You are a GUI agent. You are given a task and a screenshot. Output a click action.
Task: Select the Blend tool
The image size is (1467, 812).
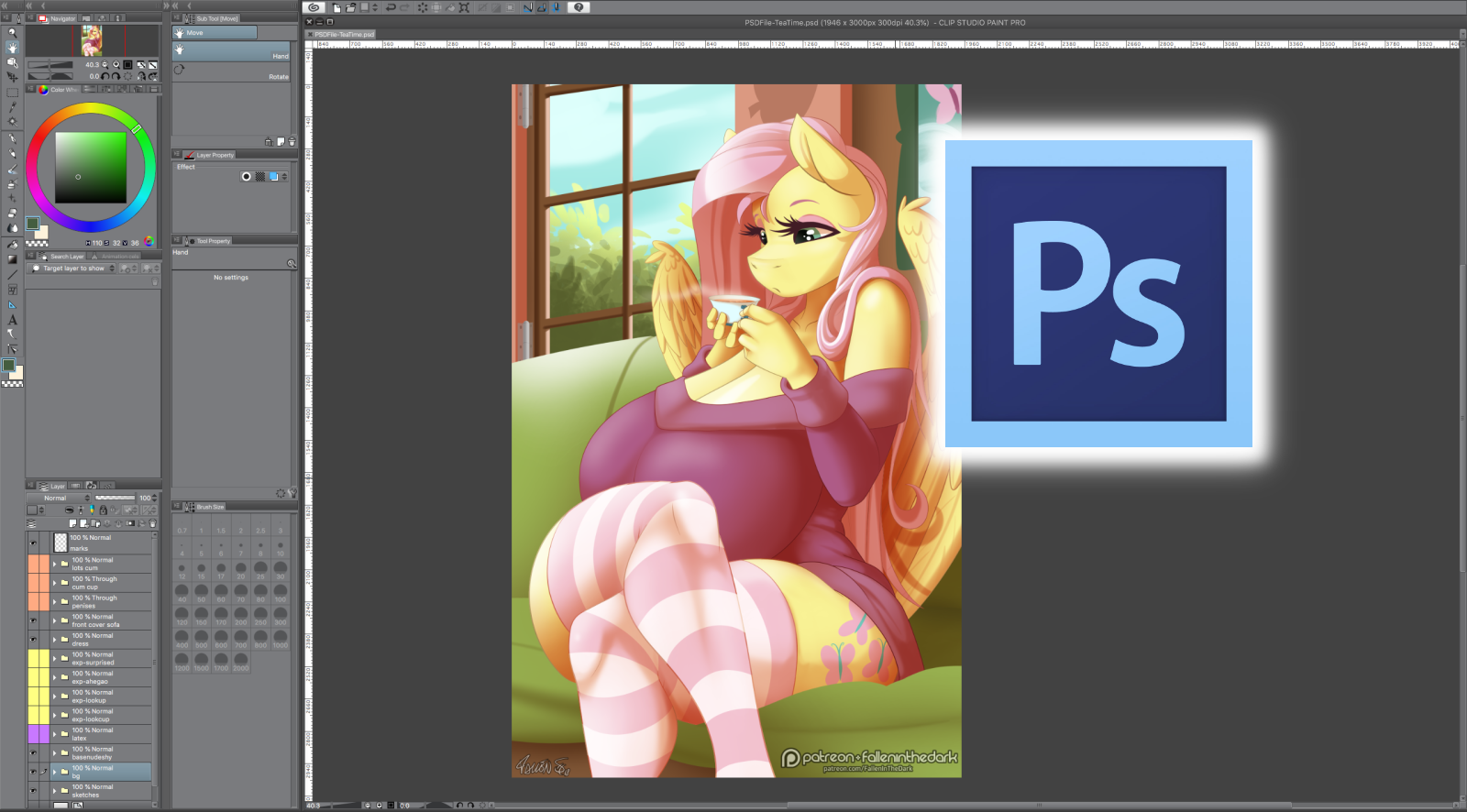click(12, 228)
